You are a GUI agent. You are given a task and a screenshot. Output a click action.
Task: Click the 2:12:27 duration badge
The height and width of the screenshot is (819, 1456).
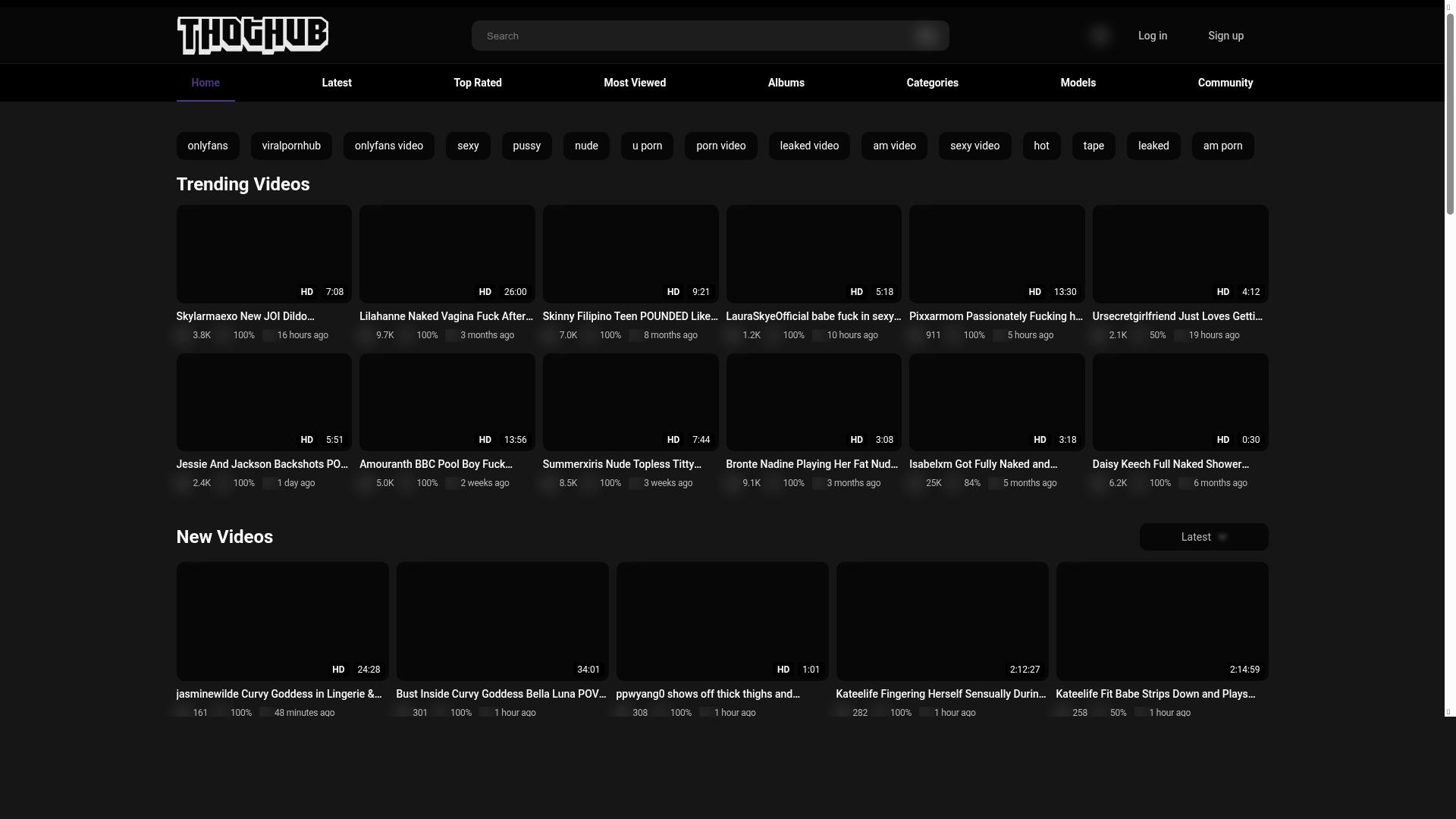pyautogui.click(x=1024, y=670)
